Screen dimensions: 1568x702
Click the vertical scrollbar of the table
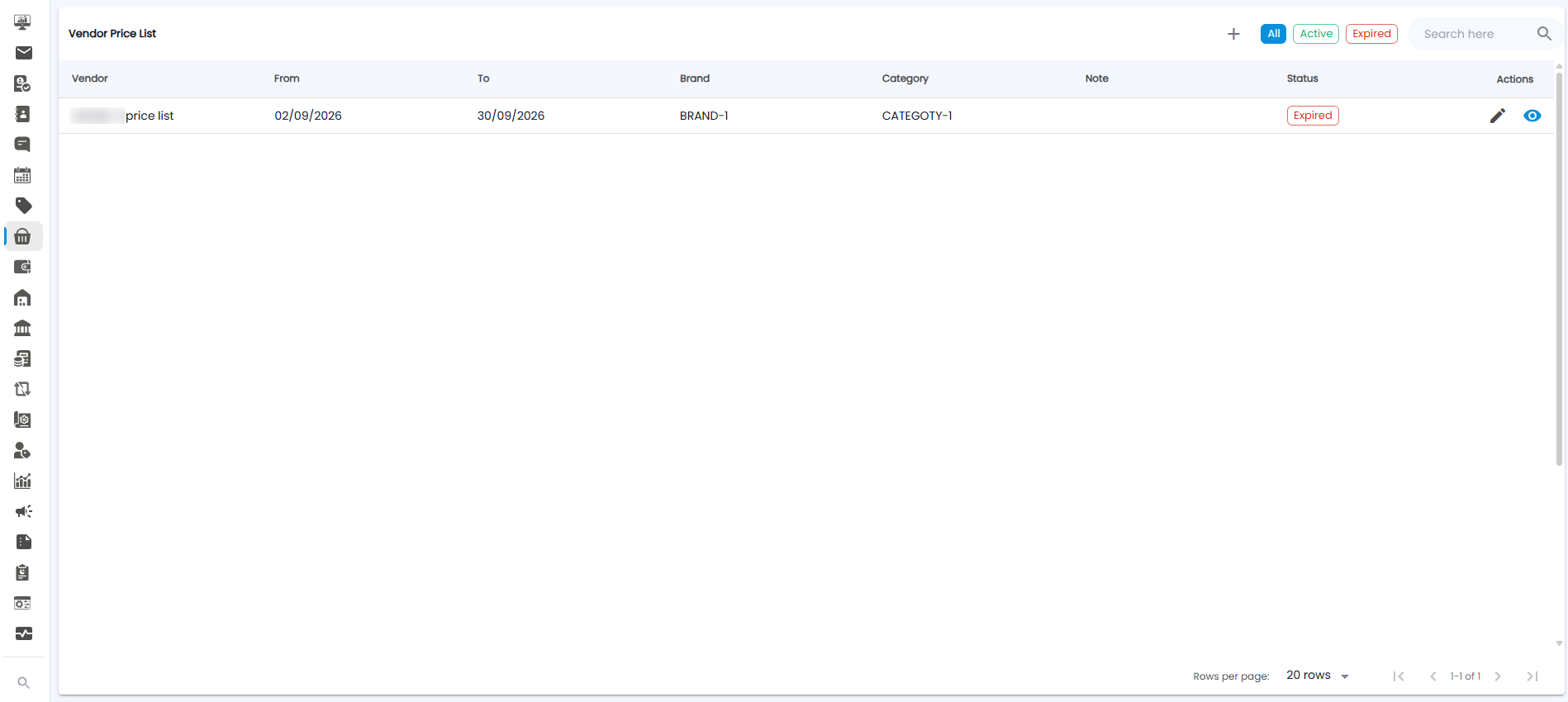[1559, 268]
